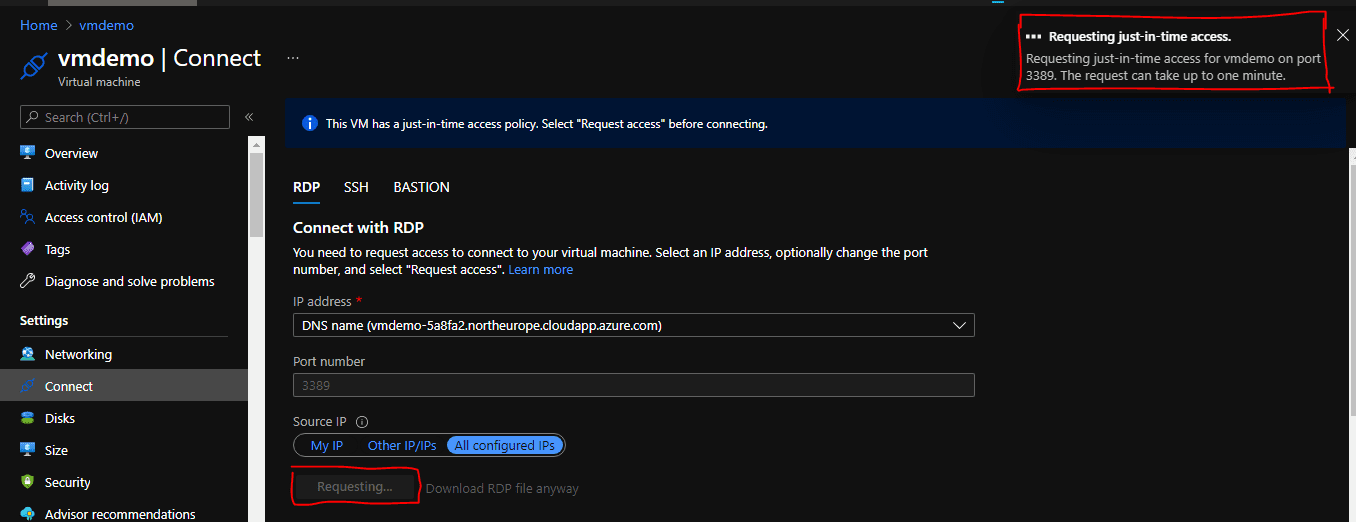
Task: Click the Networking icon in sidebar
Action: 28,354
